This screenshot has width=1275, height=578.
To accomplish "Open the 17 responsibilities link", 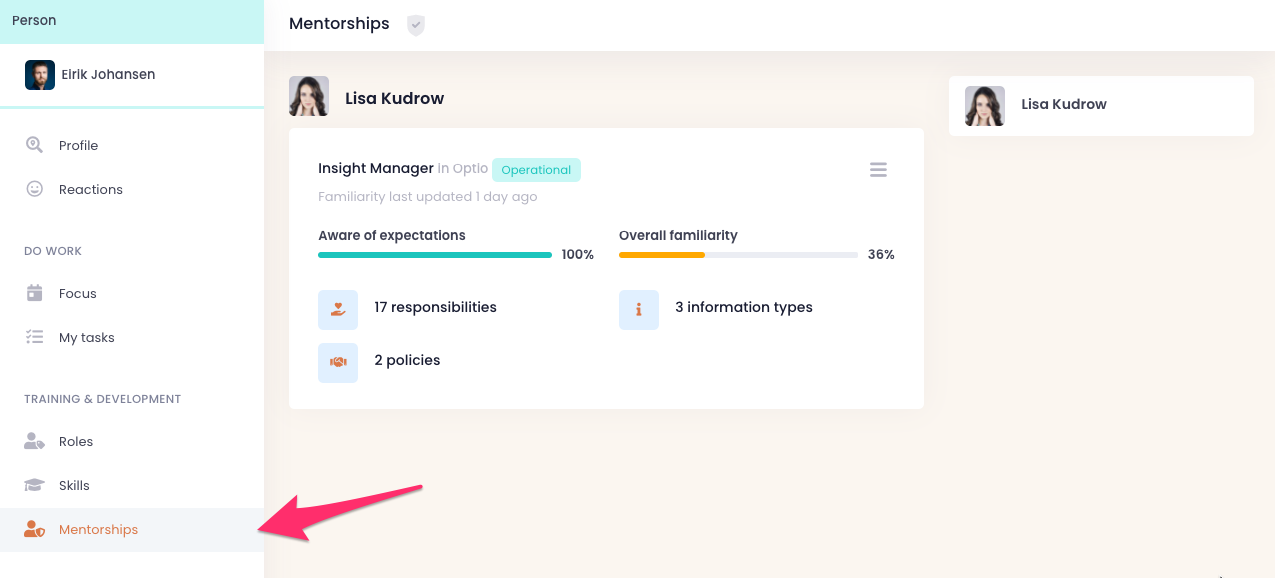I will click(435, 307).
